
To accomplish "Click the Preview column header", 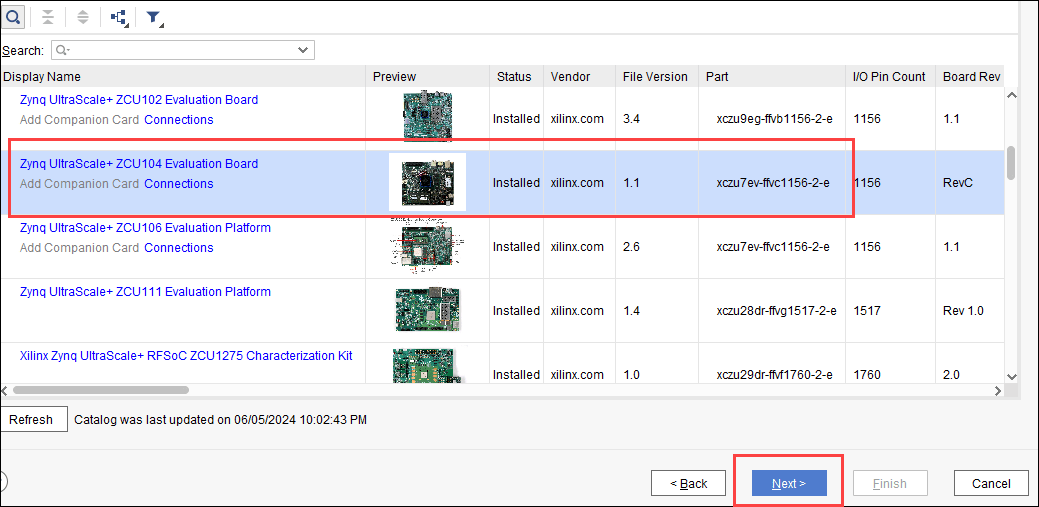I will pos(427,76).
